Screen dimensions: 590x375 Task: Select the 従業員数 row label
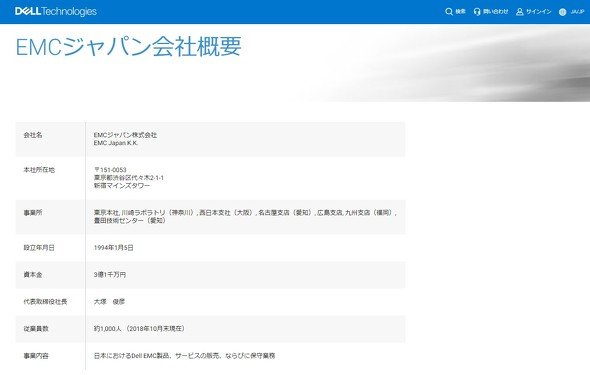36,329
